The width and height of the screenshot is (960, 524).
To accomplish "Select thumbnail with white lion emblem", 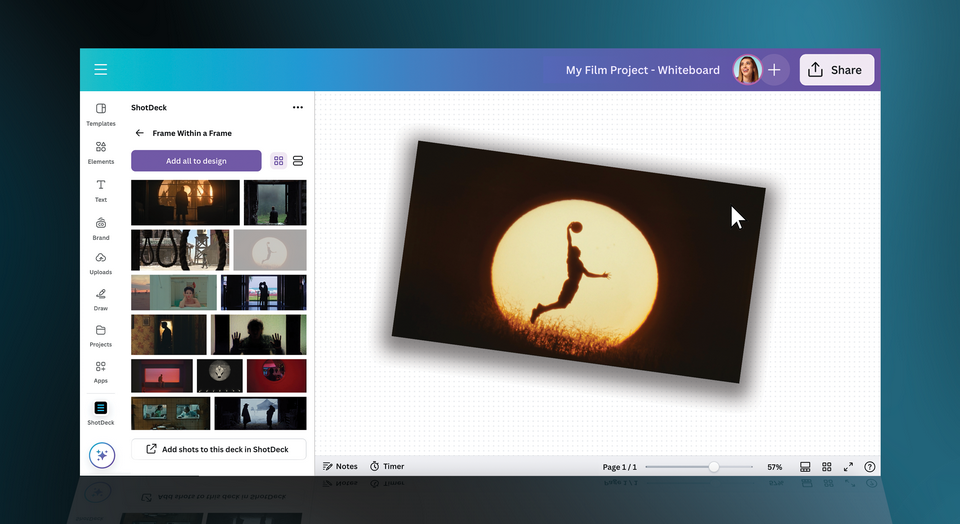I will click(220, 376).
